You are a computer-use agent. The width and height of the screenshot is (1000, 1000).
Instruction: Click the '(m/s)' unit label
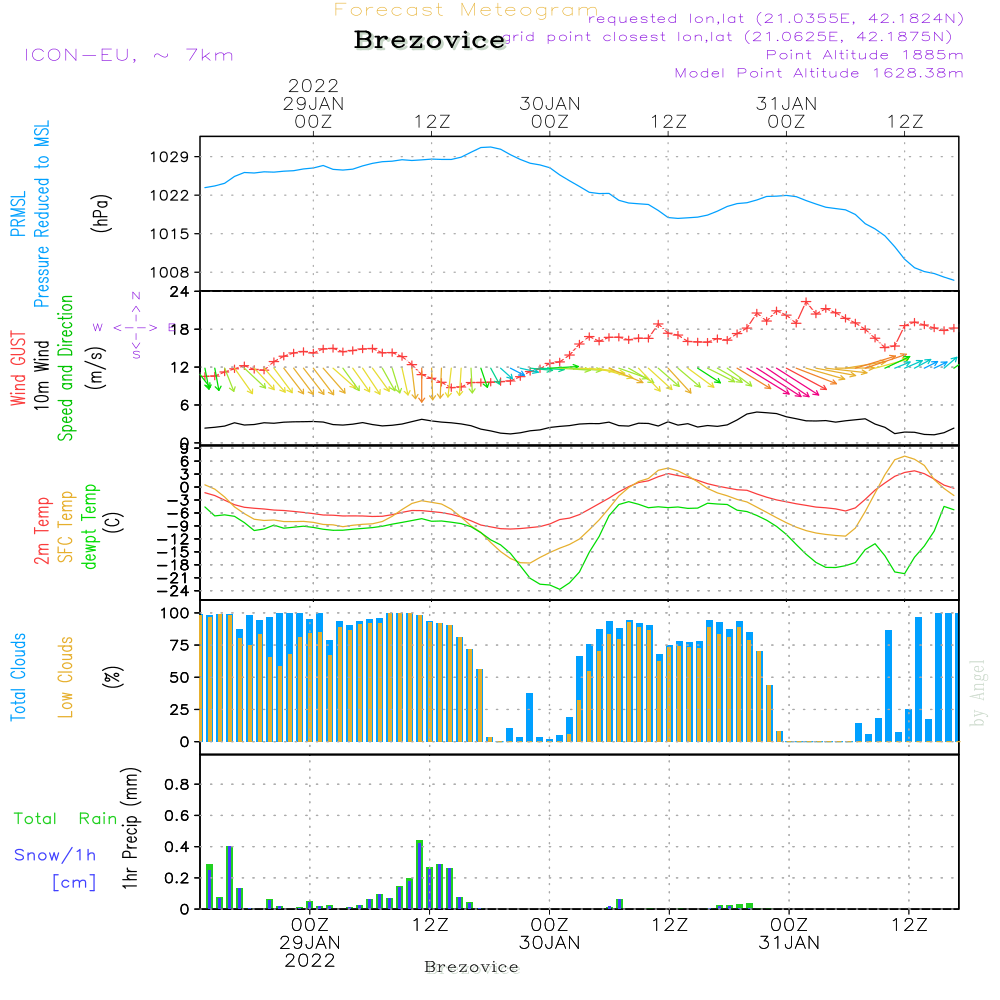(x=97, y=368)
